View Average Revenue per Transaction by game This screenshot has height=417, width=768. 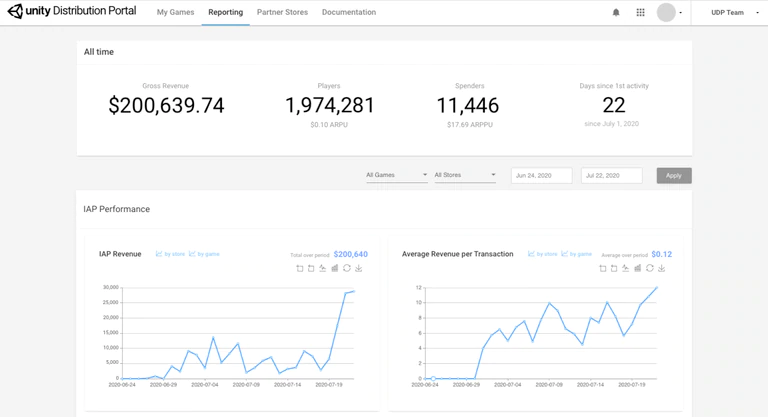pyautogui.click(x=576, y=254)
